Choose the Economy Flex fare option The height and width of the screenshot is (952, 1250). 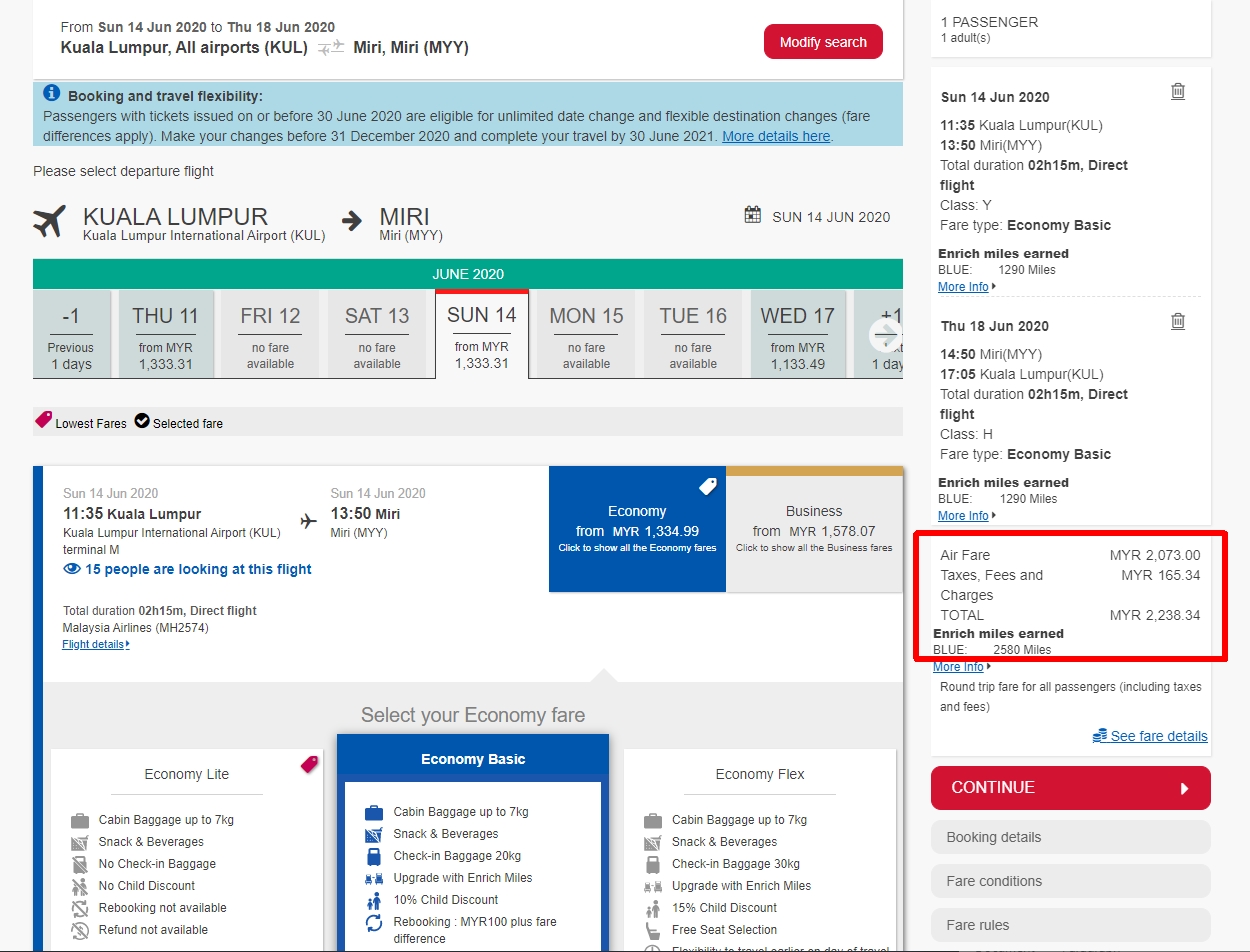[760, 774]
